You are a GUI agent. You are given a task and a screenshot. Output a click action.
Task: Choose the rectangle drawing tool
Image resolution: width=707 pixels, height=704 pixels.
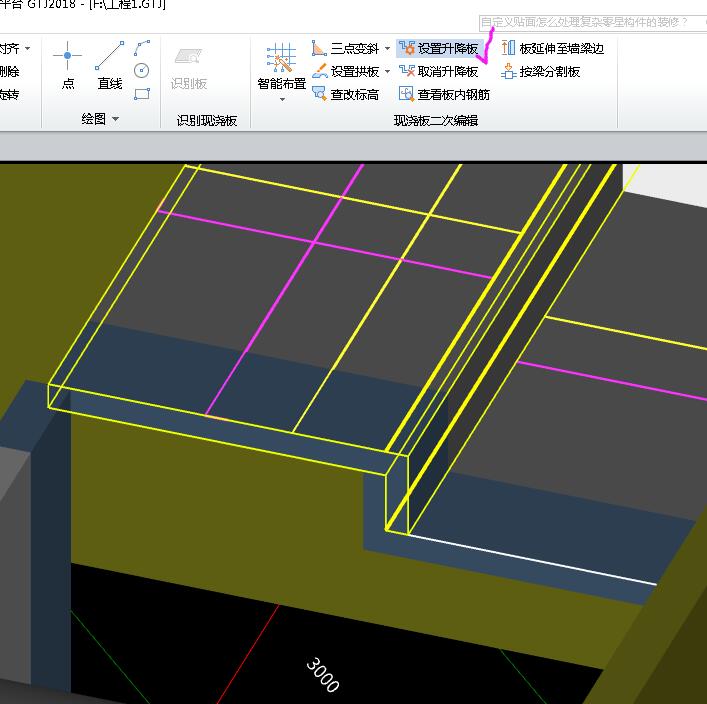tap(142, 94)
